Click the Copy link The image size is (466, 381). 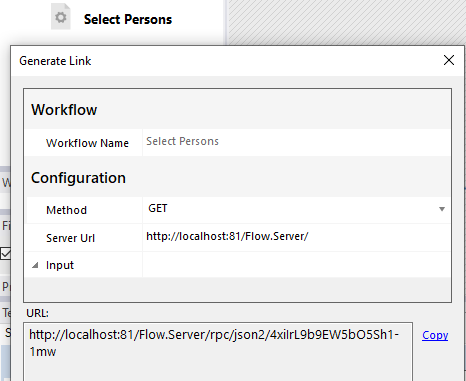click(x=435, y=335)
